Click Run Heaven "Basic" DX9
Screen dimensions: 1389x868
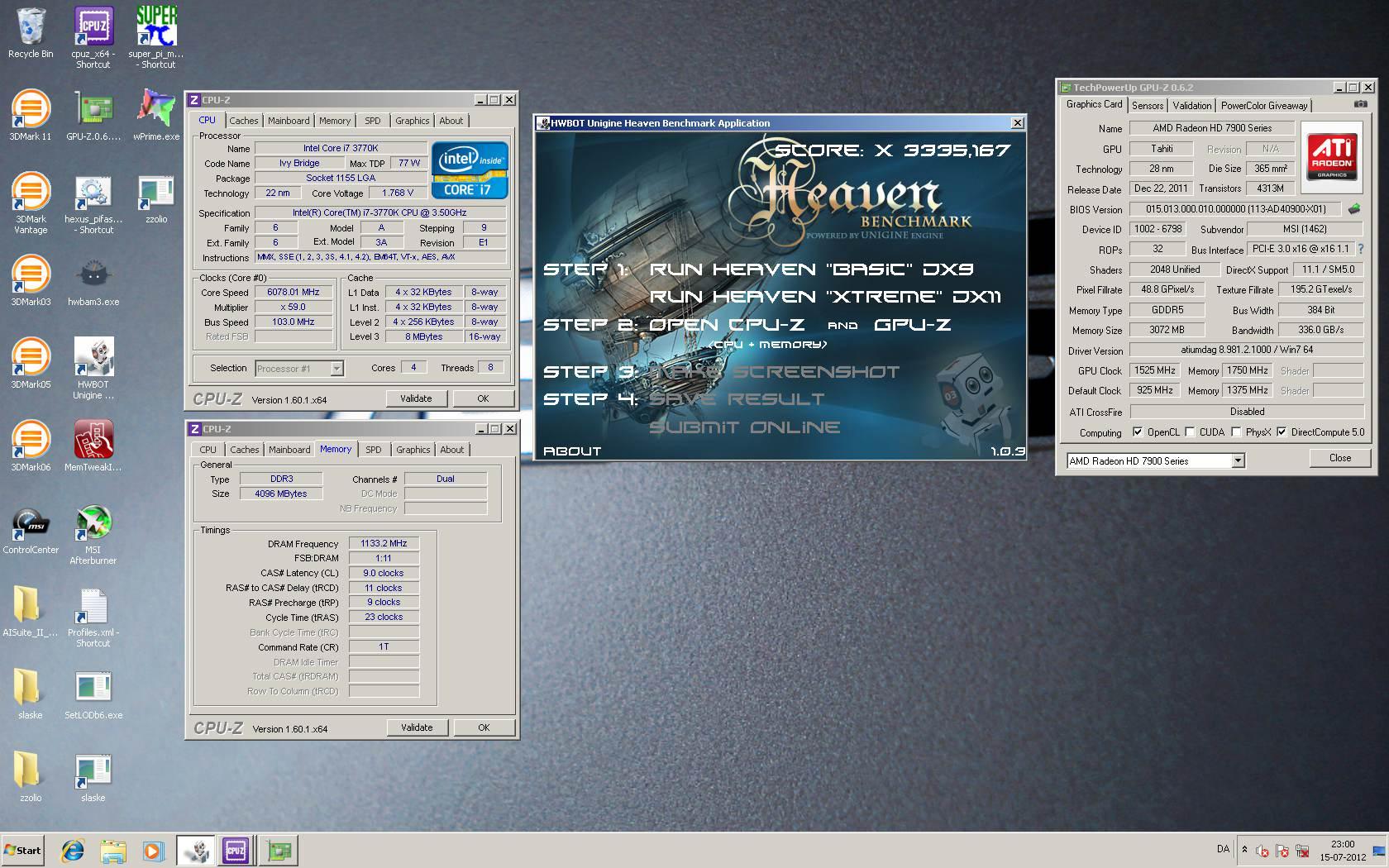pos(811,269)
